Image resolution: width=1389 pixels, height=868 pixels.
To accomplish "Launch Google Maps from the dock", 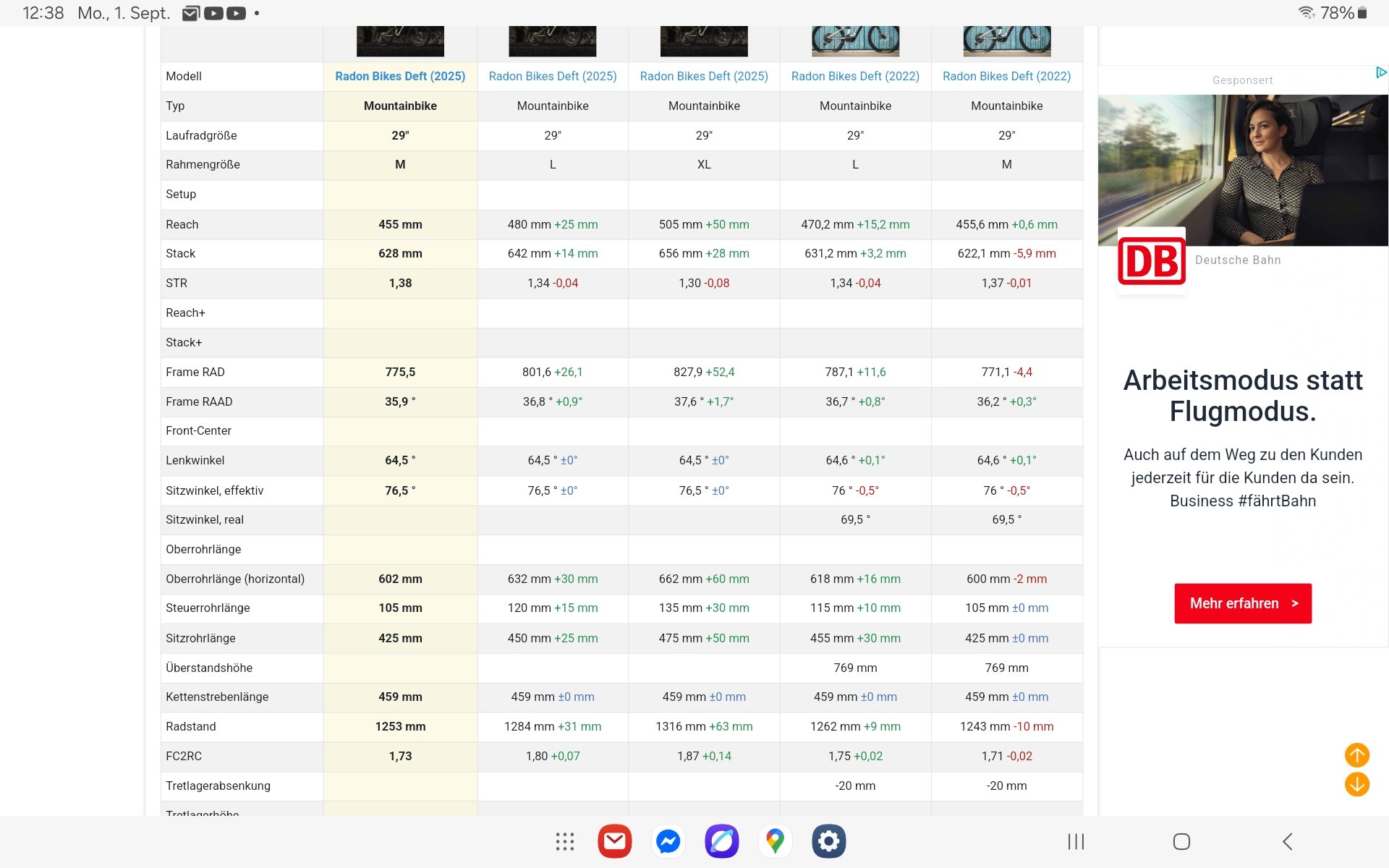I will [775, 841].
